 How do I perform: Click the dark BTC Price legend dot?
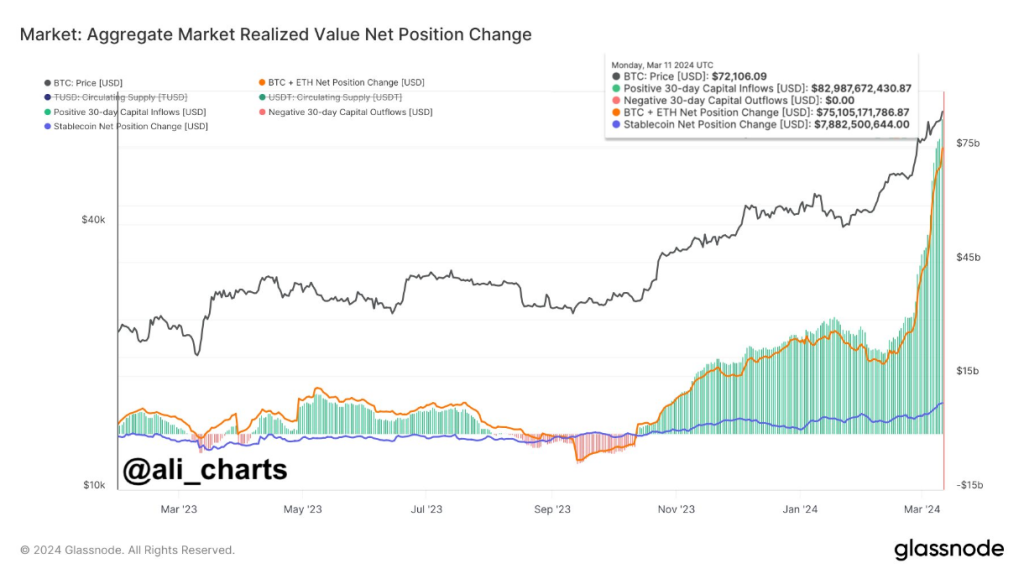[47, 82]
